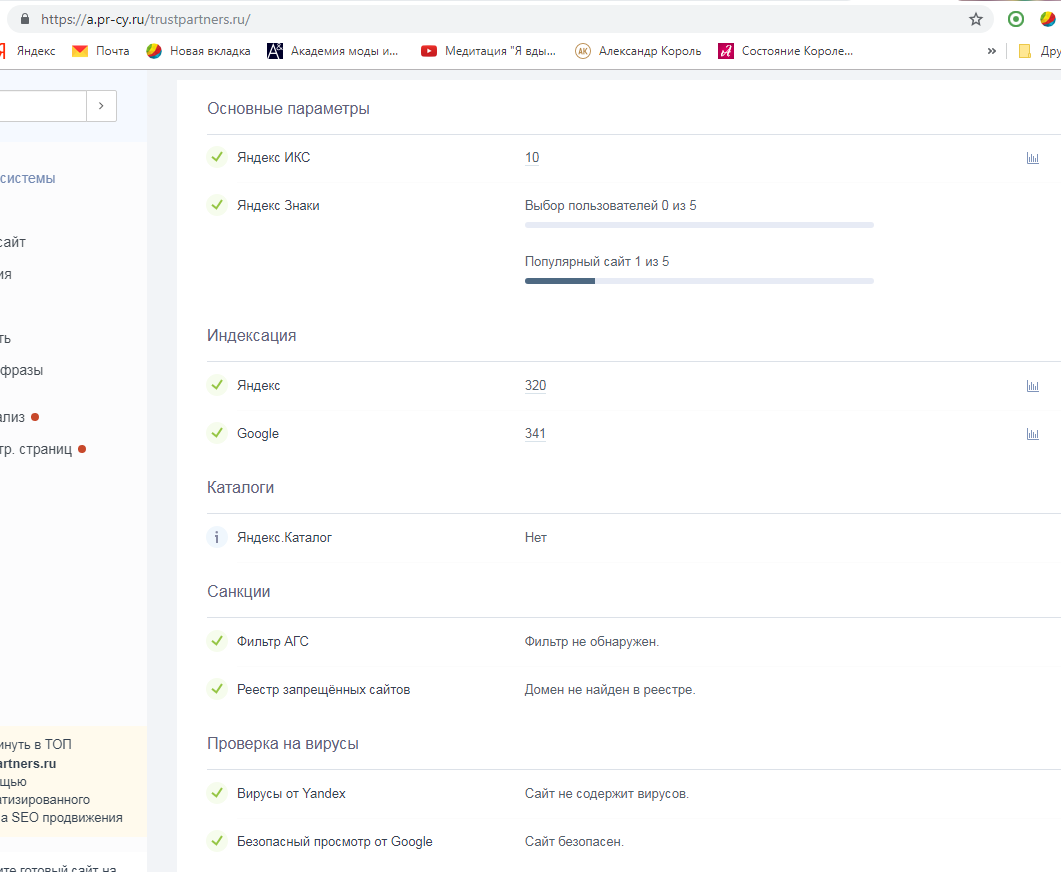Click the Проверка на вирусы heading
This screenshot has height=872, width=1061.
pyautogui.click(x=283, y=743)
